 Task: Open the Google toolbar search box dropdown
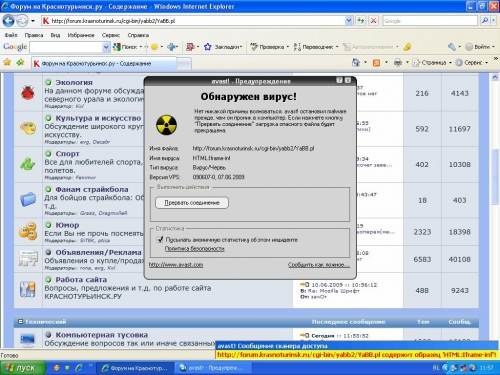point(106,47)
